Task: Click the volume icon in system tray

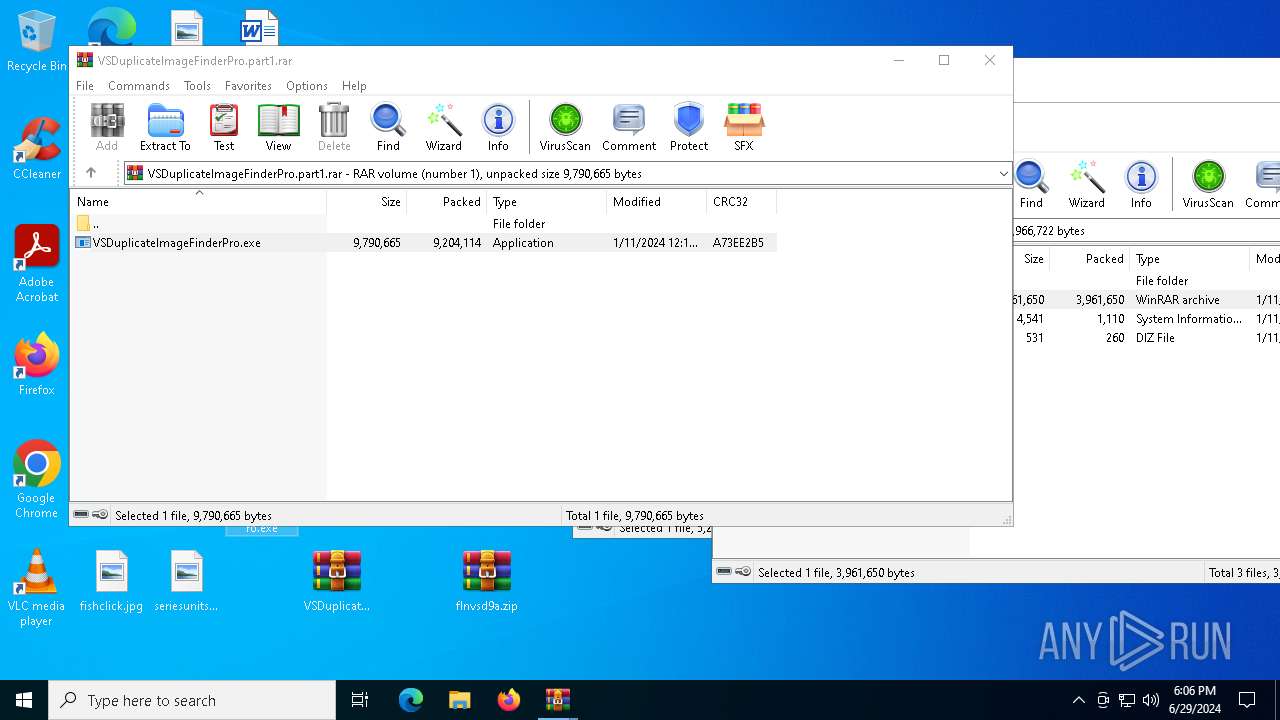Action: [x=1151, y=700]
